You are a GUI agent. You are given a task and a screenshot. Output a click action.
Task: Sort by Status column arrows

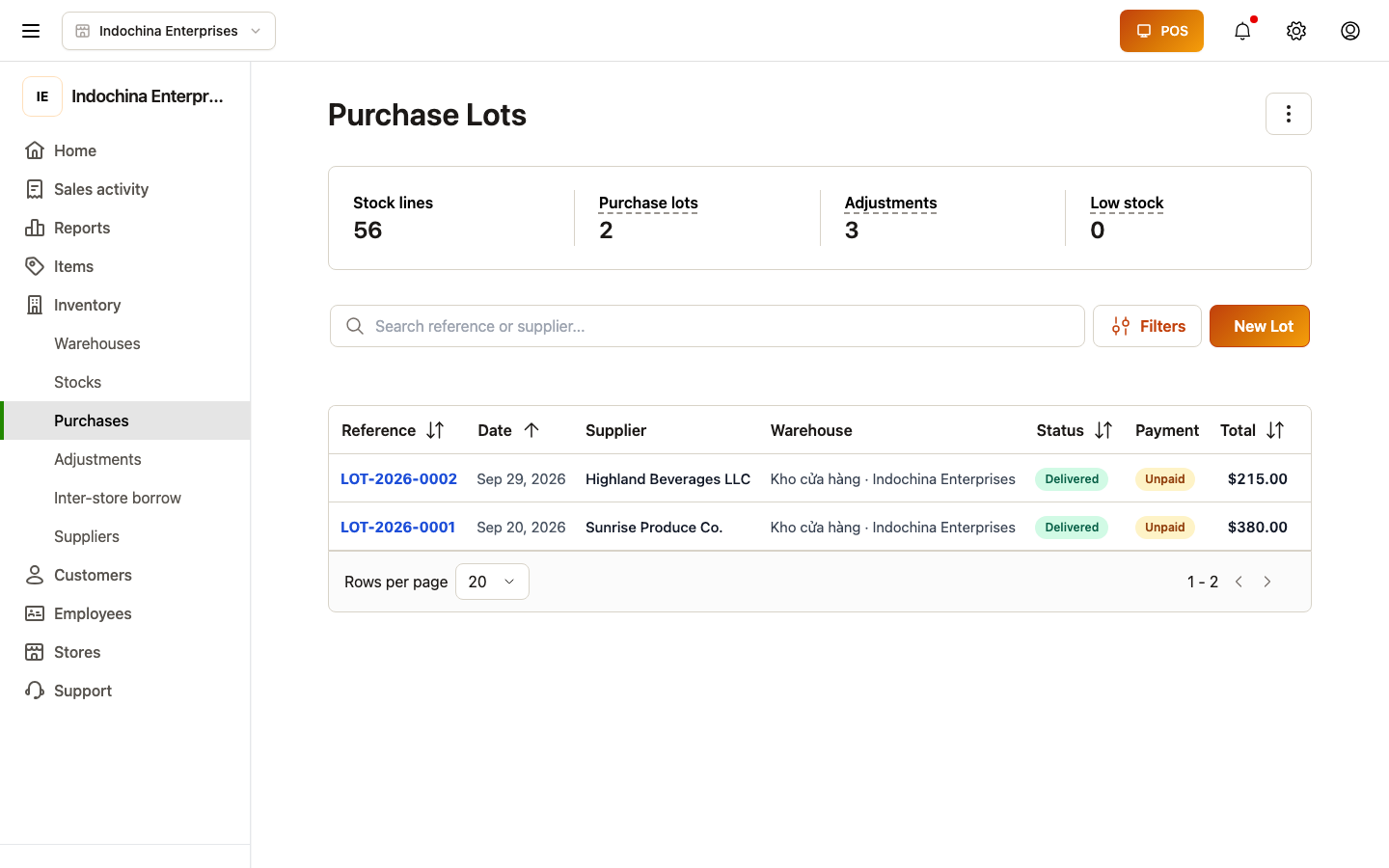pyautogui.click(x=1103, y=430)
